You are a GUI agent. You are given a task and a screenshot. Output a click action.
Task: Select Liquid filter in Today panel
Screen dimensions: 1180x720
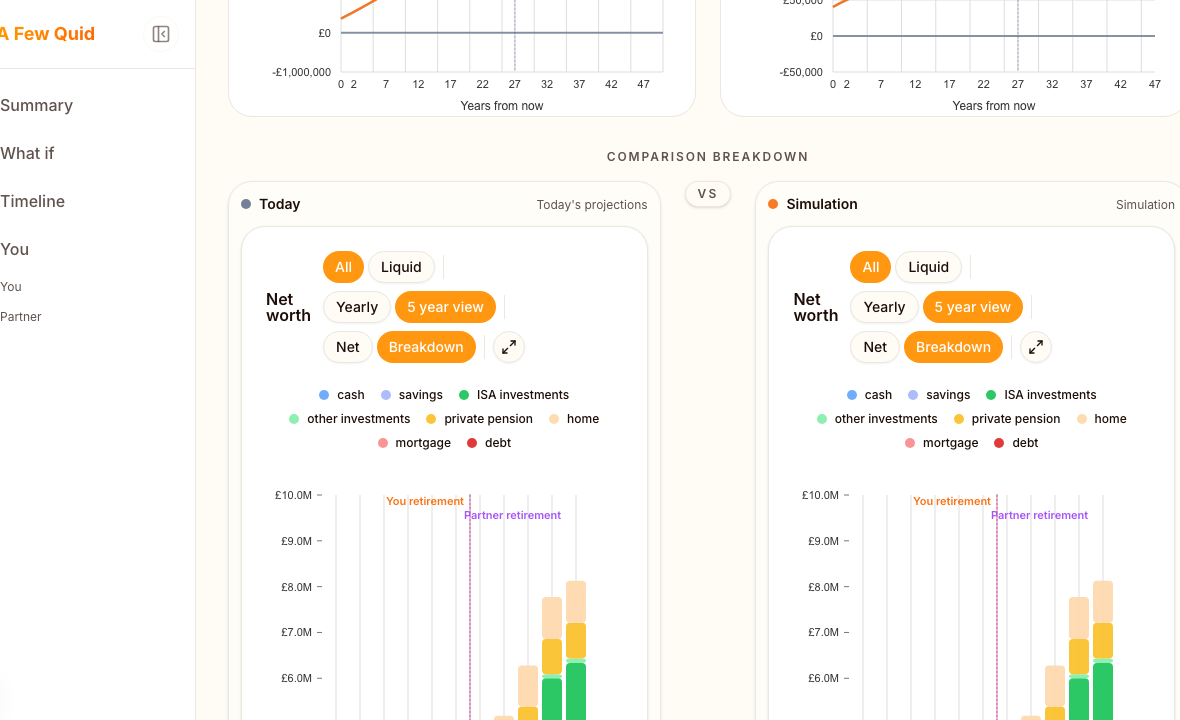tap(401, 267)
